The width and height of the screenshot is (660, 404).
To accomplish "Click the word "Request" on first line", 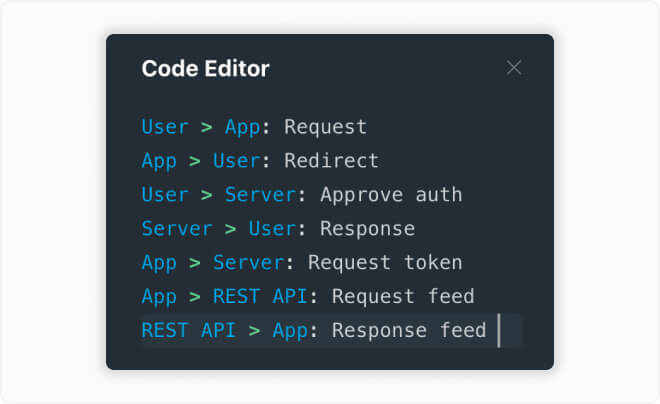I will [325, 127].
